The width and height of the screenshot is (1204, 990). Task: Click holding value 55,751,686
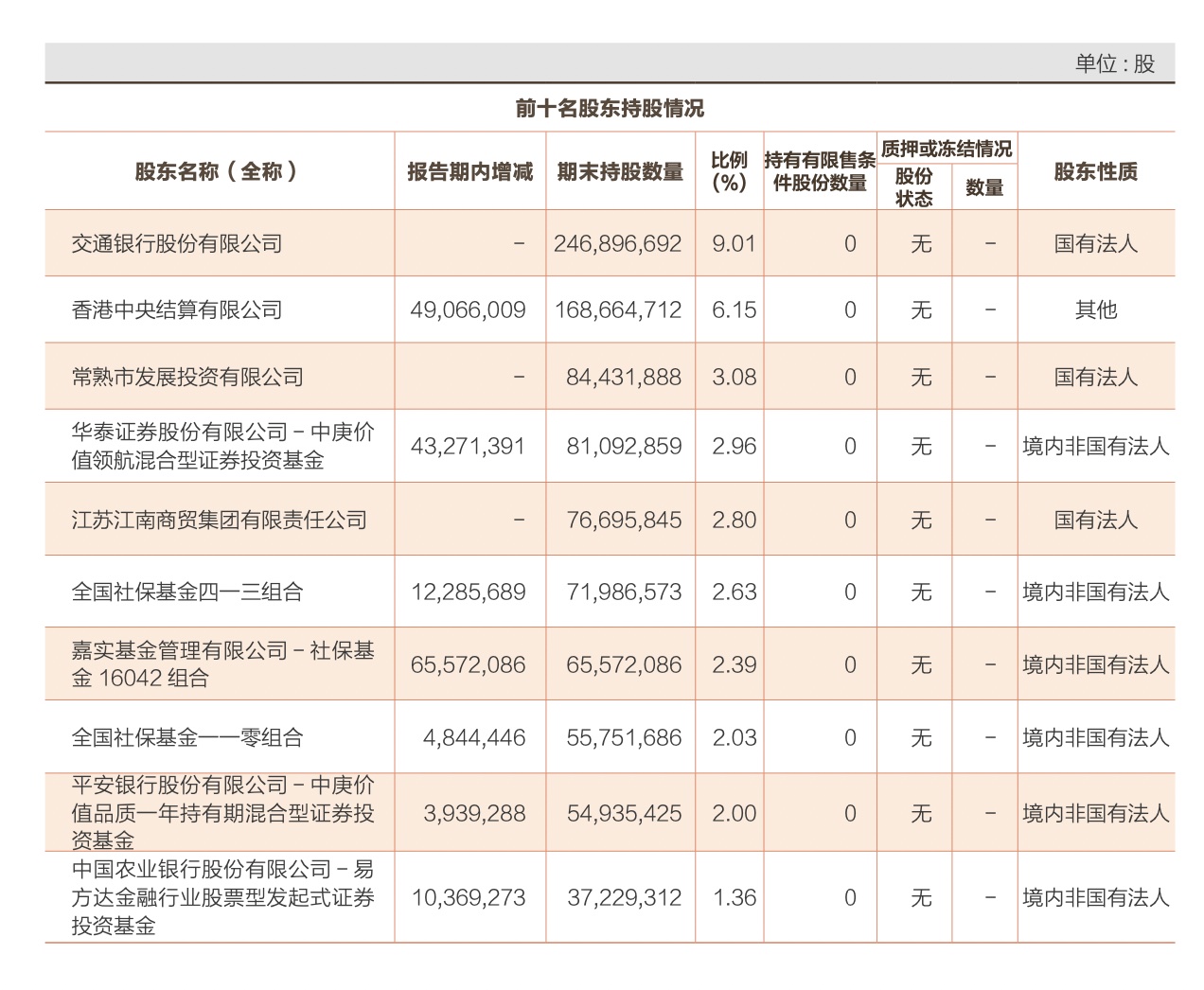point(624,737)
